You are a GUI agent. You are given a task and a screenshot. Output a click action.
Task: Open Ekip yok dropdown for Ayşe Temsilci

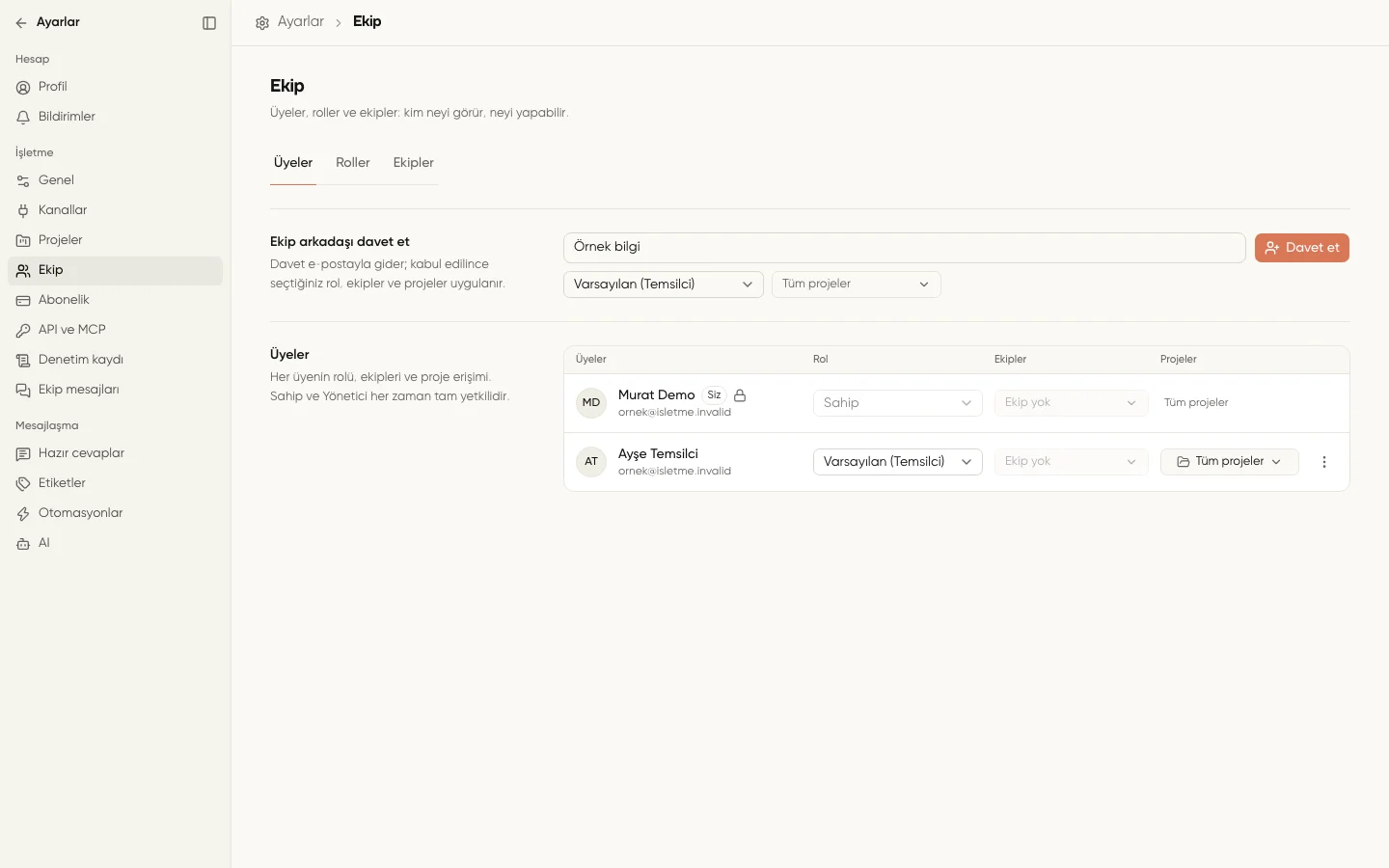click(1072, 462)
